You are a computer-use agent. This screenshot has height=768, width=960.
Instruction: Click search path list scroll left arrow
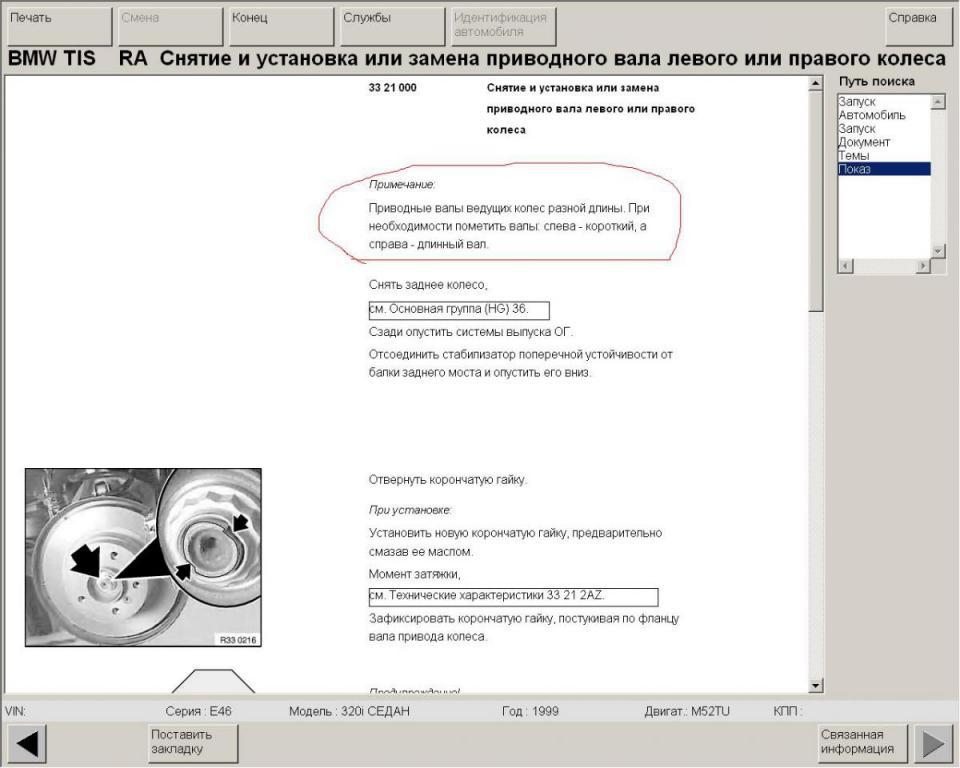click(846, 266)
